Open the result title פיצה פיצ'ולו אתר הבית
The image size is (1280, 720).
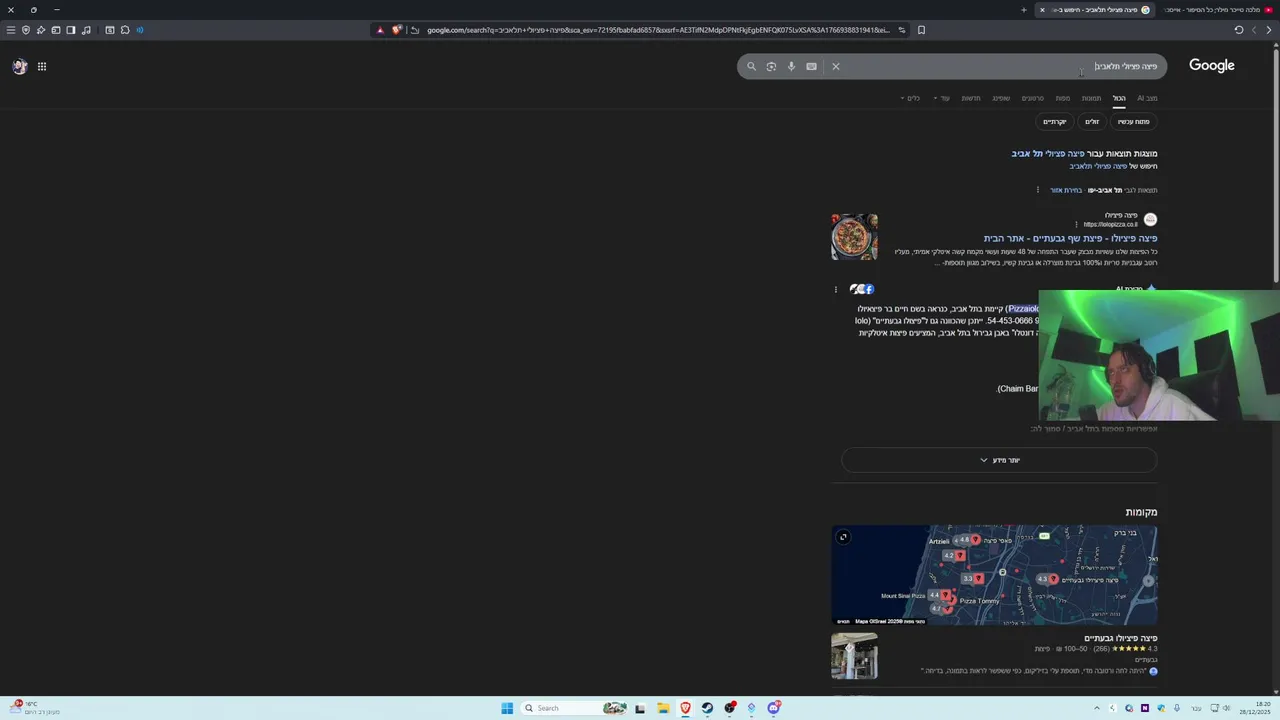coord(1070,238)
